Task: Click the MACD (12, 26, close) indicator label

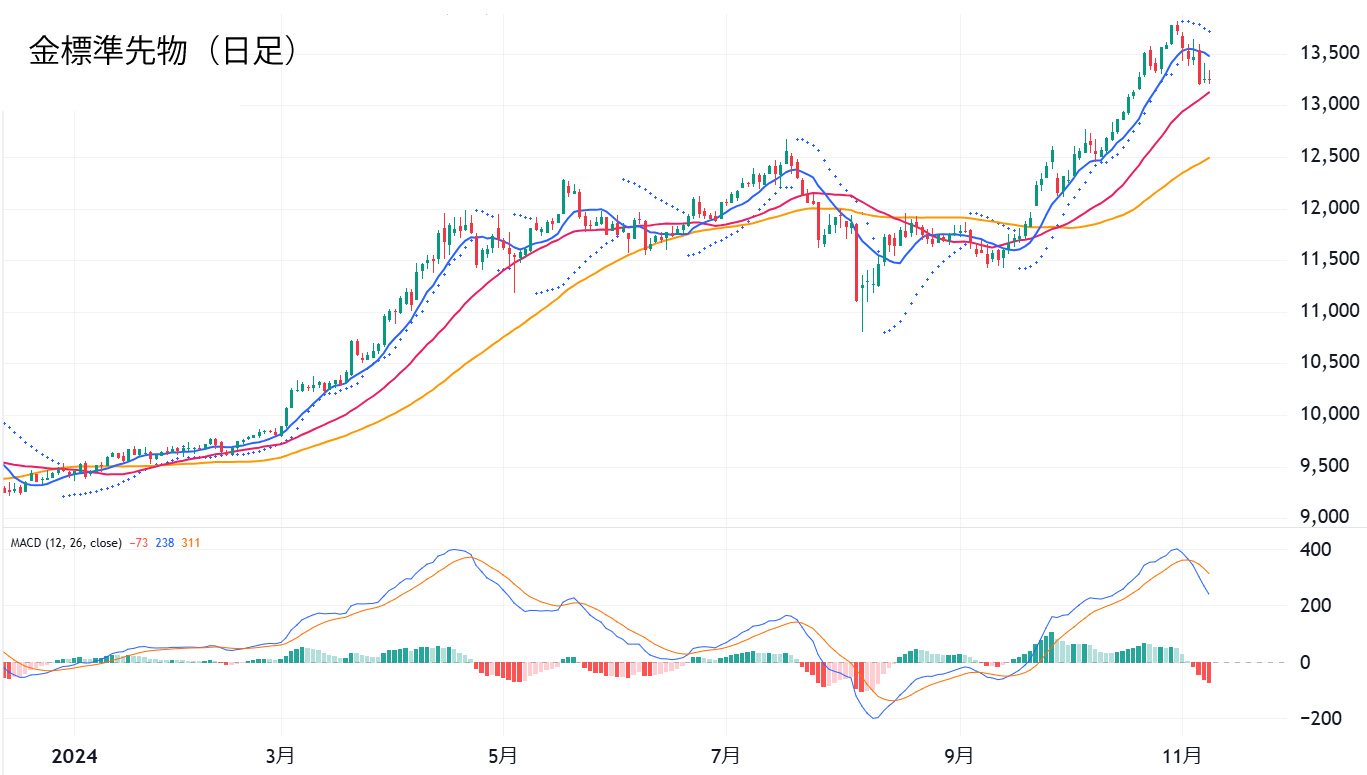Action: 66,543
